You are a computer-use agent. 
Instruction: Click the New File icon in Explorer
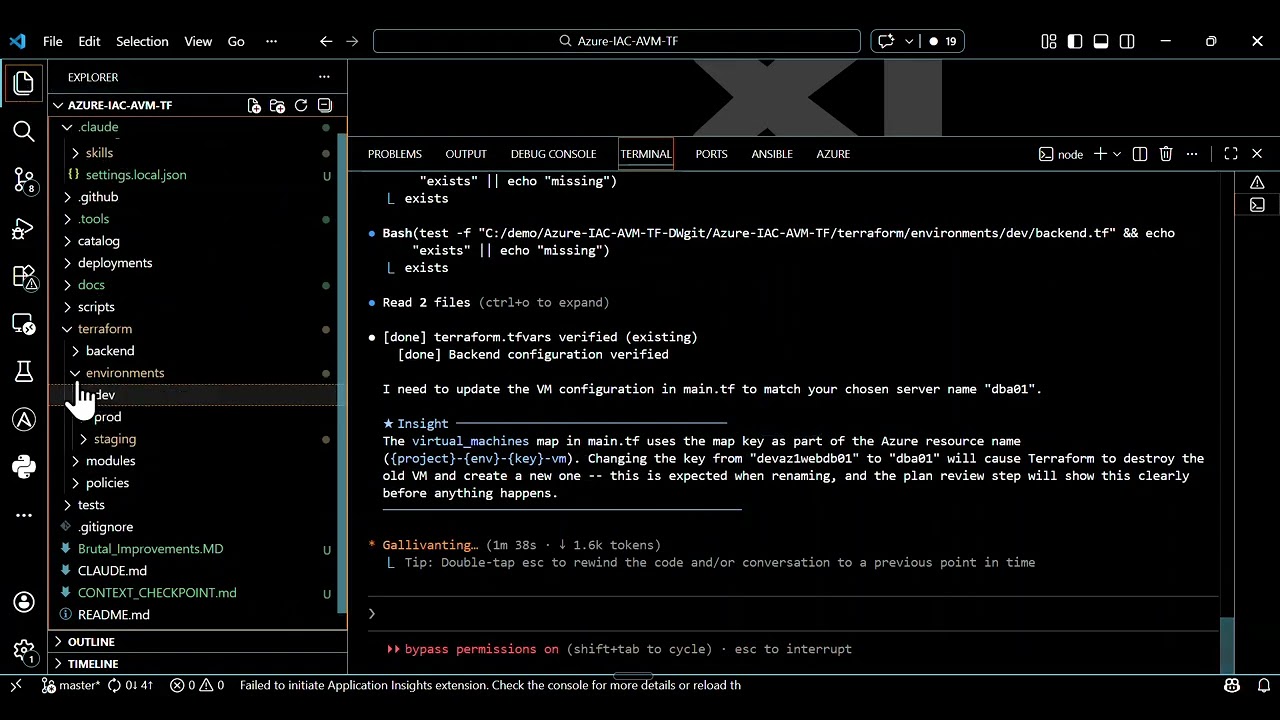(254, 105)
